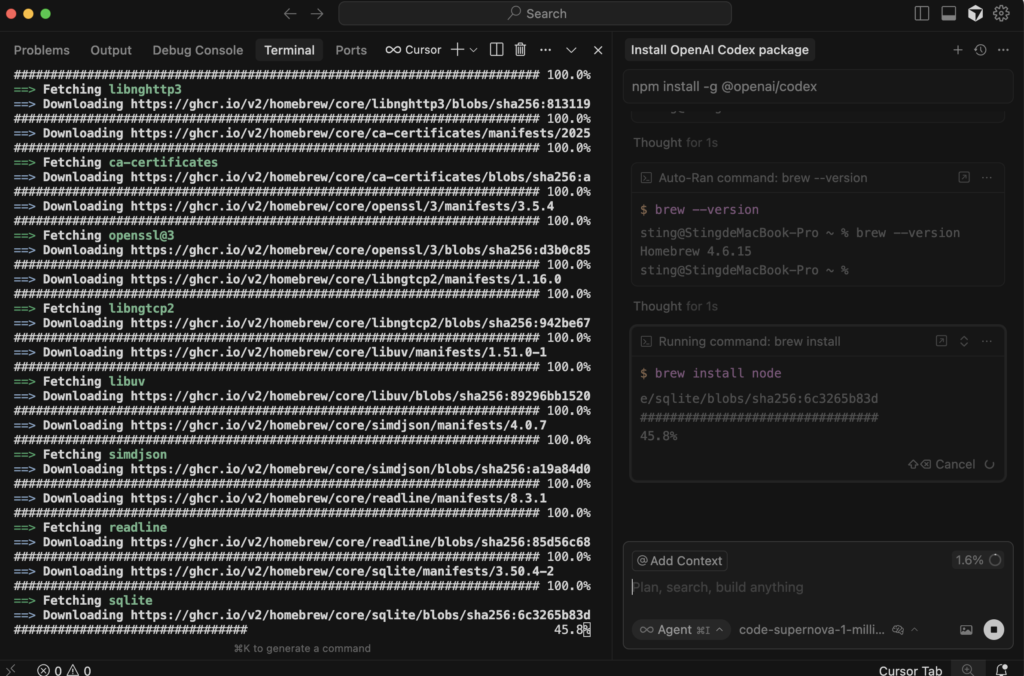Switch to the Debug Console tab
The width and height of the screenshot is (1024, 676).
pos(197,50)
